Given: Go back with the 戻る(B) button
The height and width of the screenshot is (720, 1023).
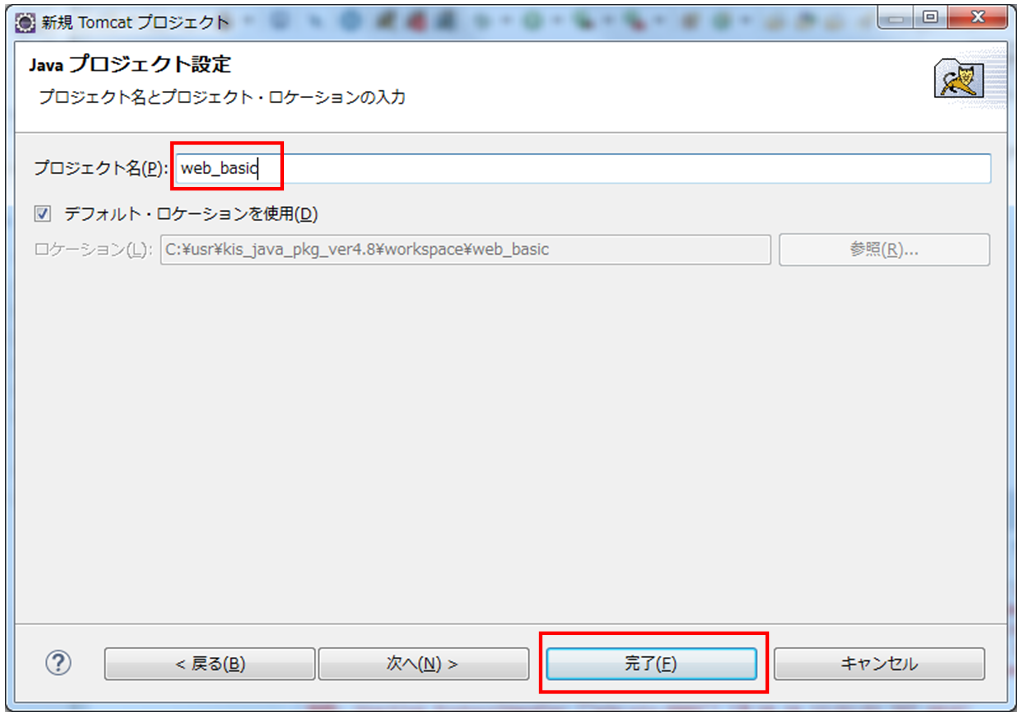Looking at the screenshot, I should click(x=210, y=664).
